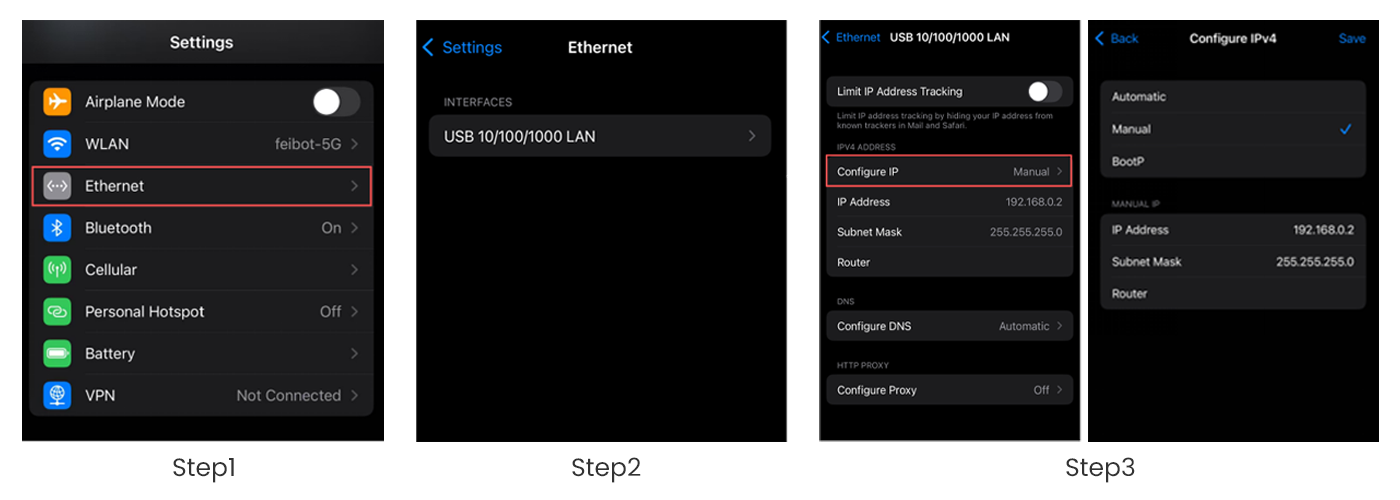Open Configure DNS set to Automatic
Screen dimensions: 1400x500
pyautogui.click(x=949, y=326)
